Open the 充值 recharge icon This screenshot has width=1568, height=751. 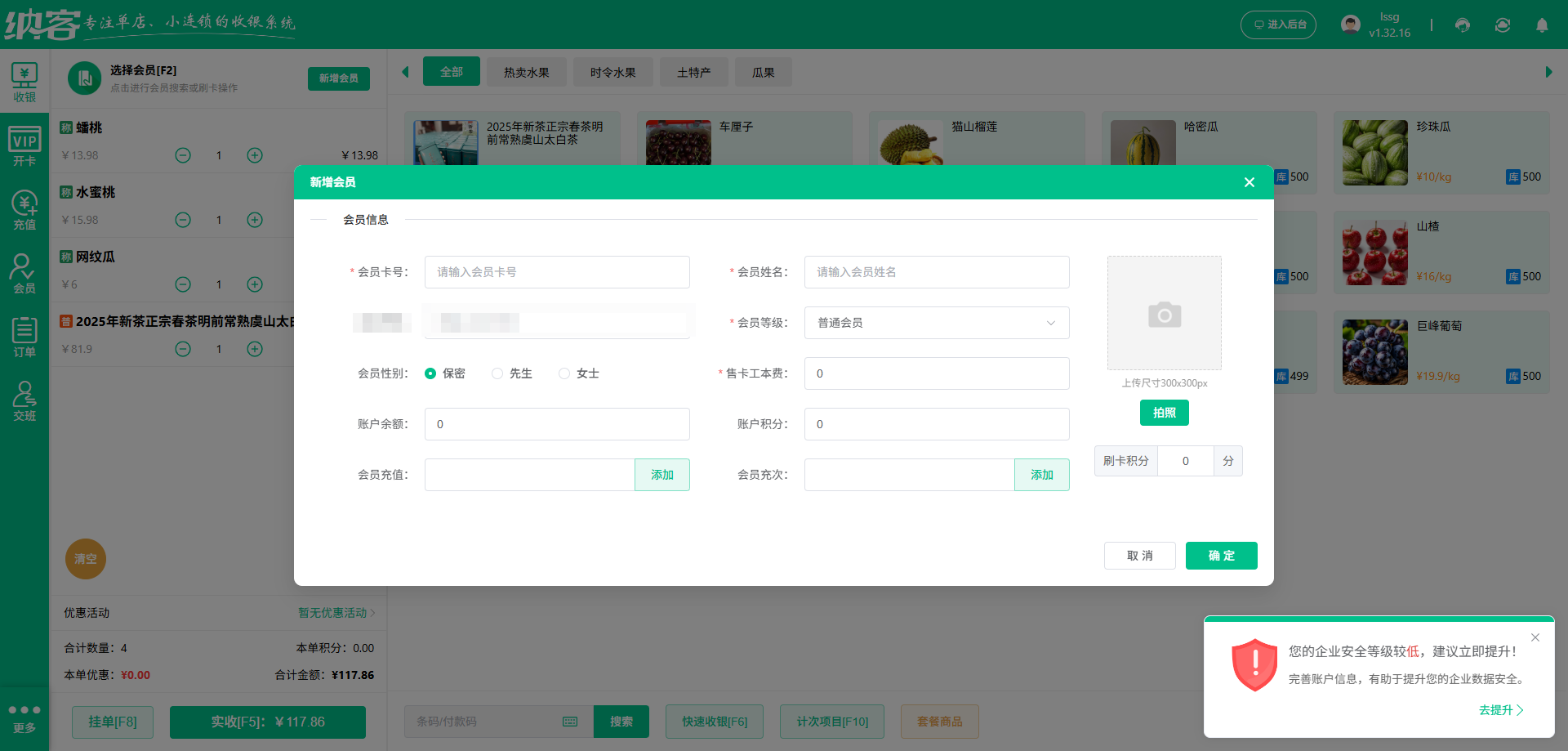click(24, 209)
